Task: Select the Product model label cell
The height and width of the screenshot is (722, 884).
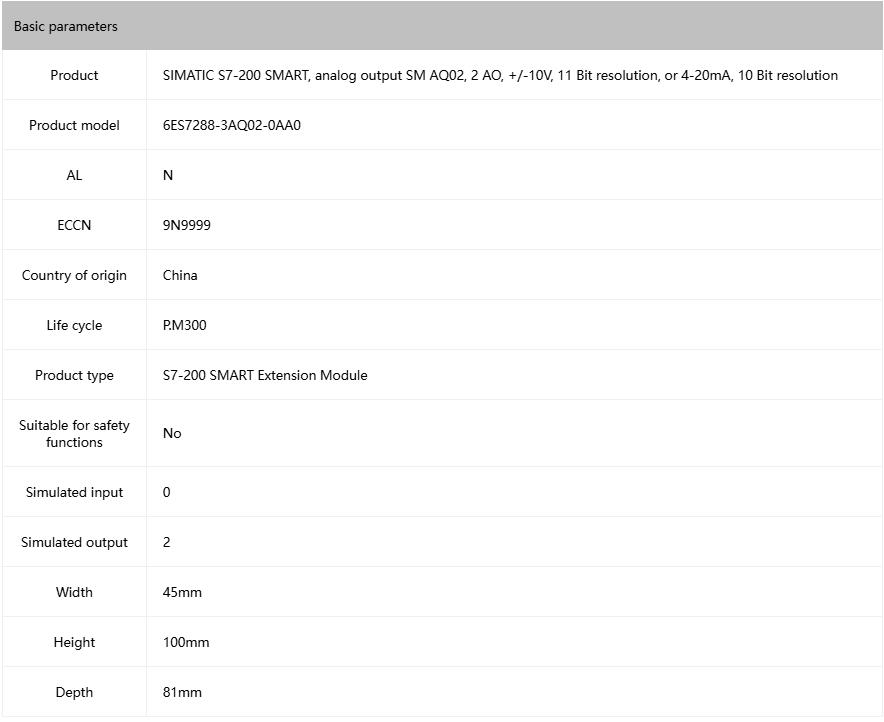Action: [x=74, y=125]
